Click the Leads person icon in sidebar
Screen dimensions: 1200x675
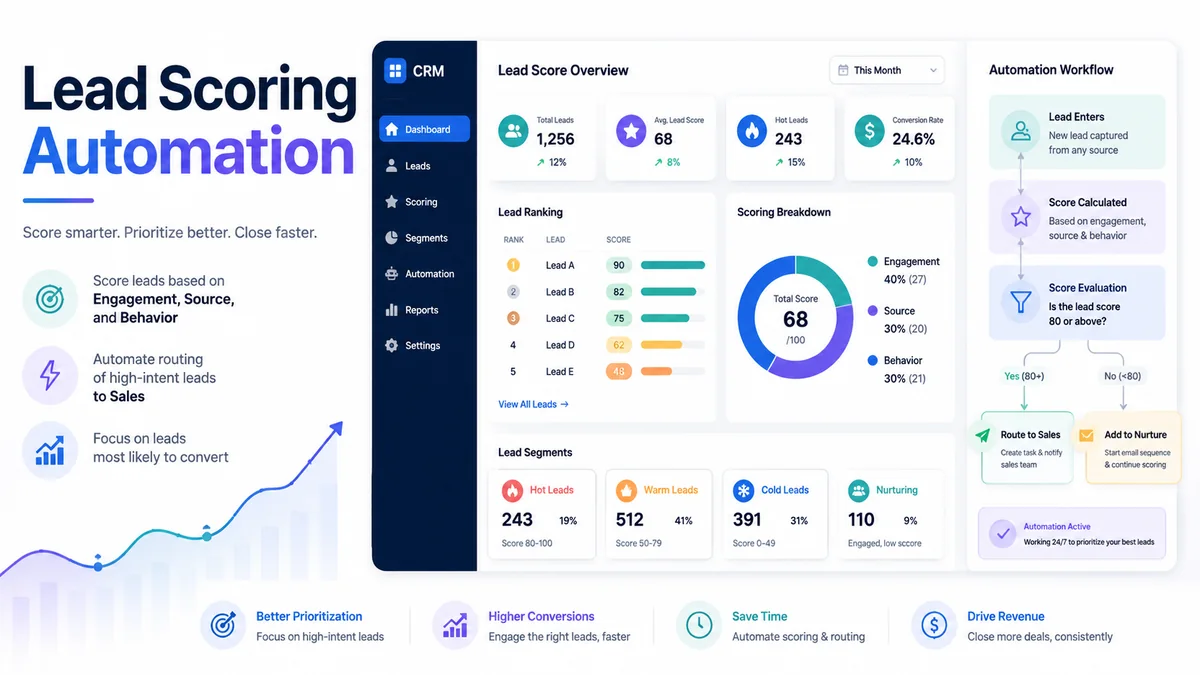point(392,166)
